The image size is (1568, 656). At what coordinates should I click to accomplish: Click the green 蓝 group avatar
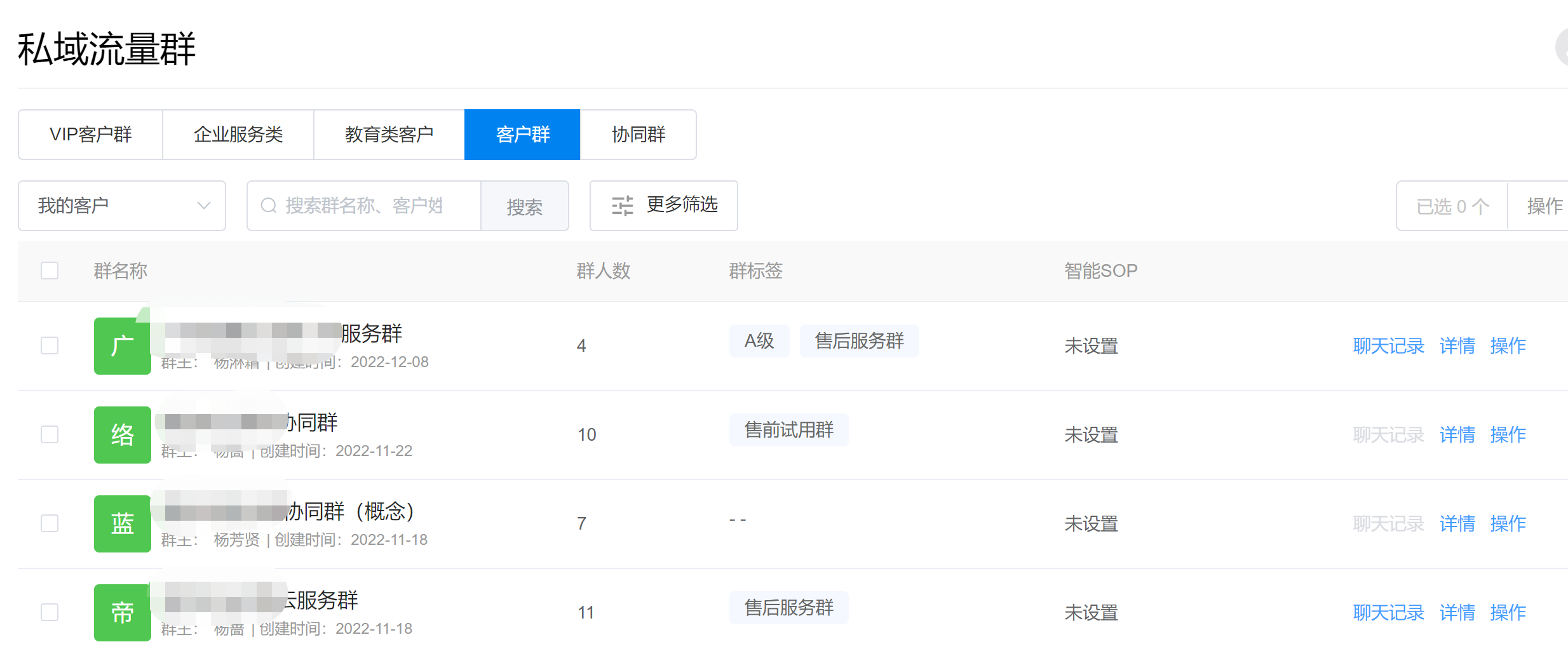[x=122, y=524]
